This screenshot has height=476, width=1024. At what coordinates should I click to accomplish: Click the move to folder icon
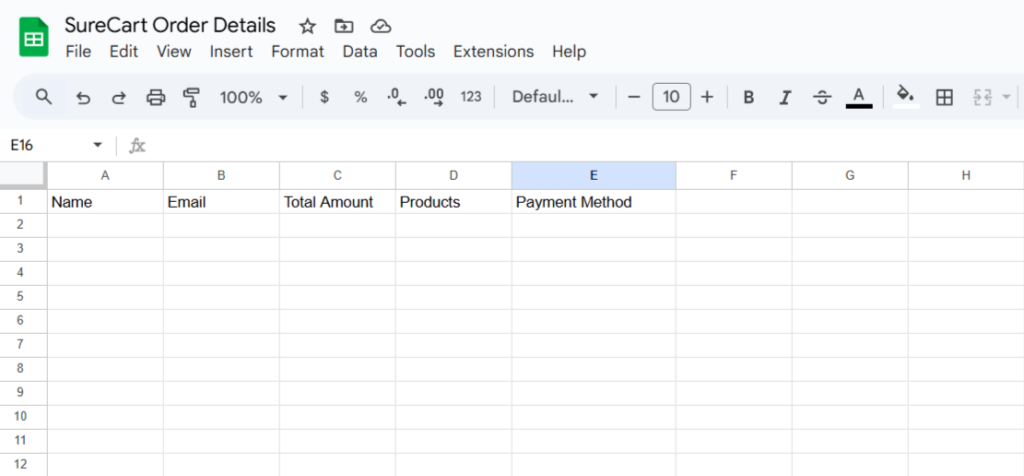[344, 26]
